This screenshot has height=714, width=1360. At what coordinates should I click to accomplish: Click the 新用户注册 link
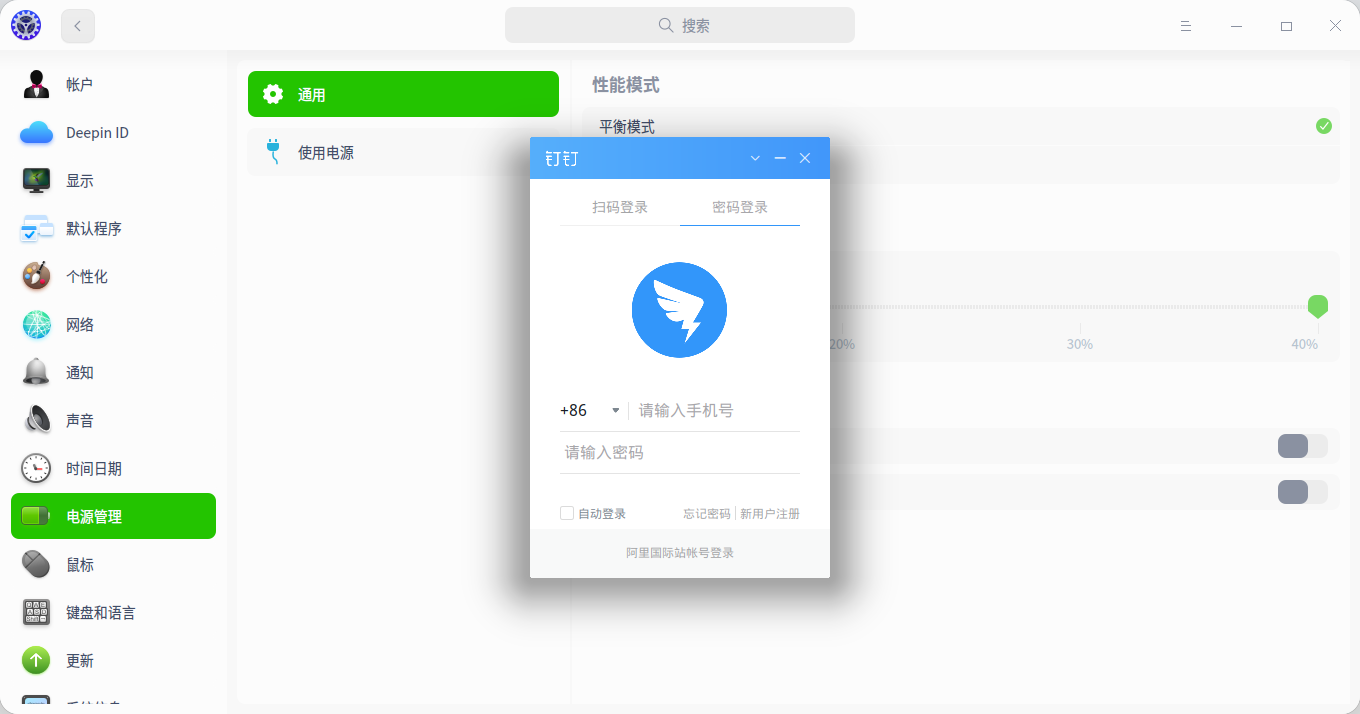[770, 513]
